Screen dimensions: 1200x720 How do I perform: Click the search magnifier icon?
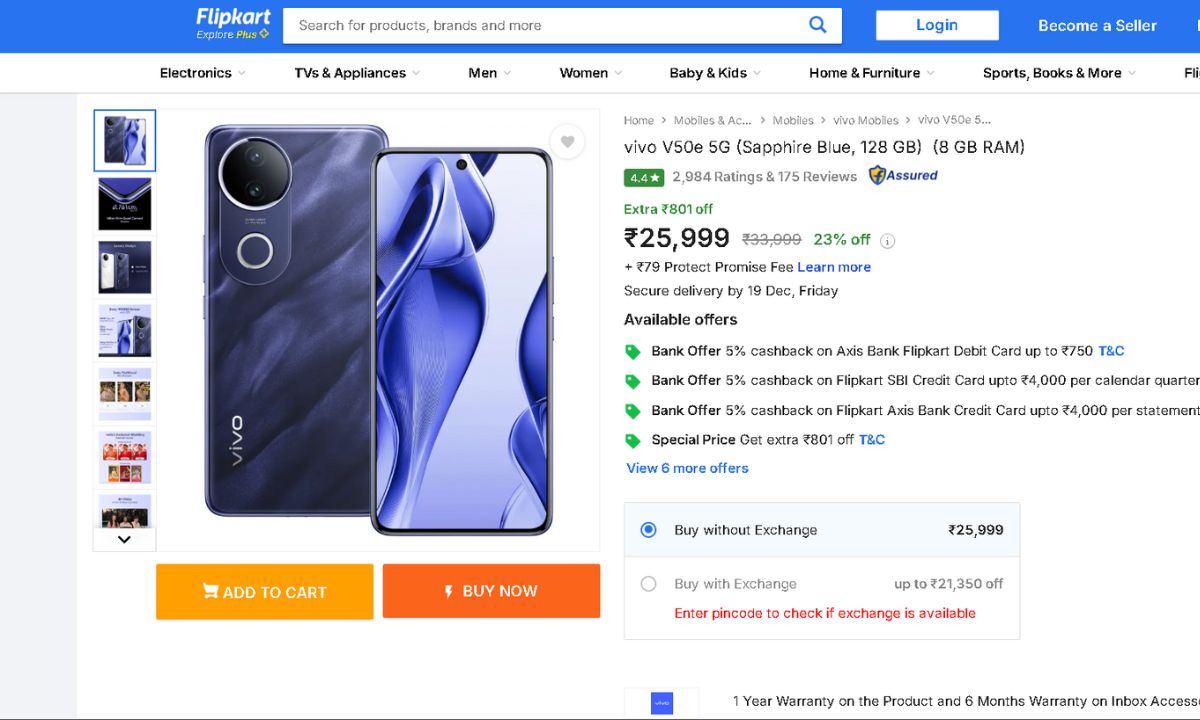[x=817, y=25]
